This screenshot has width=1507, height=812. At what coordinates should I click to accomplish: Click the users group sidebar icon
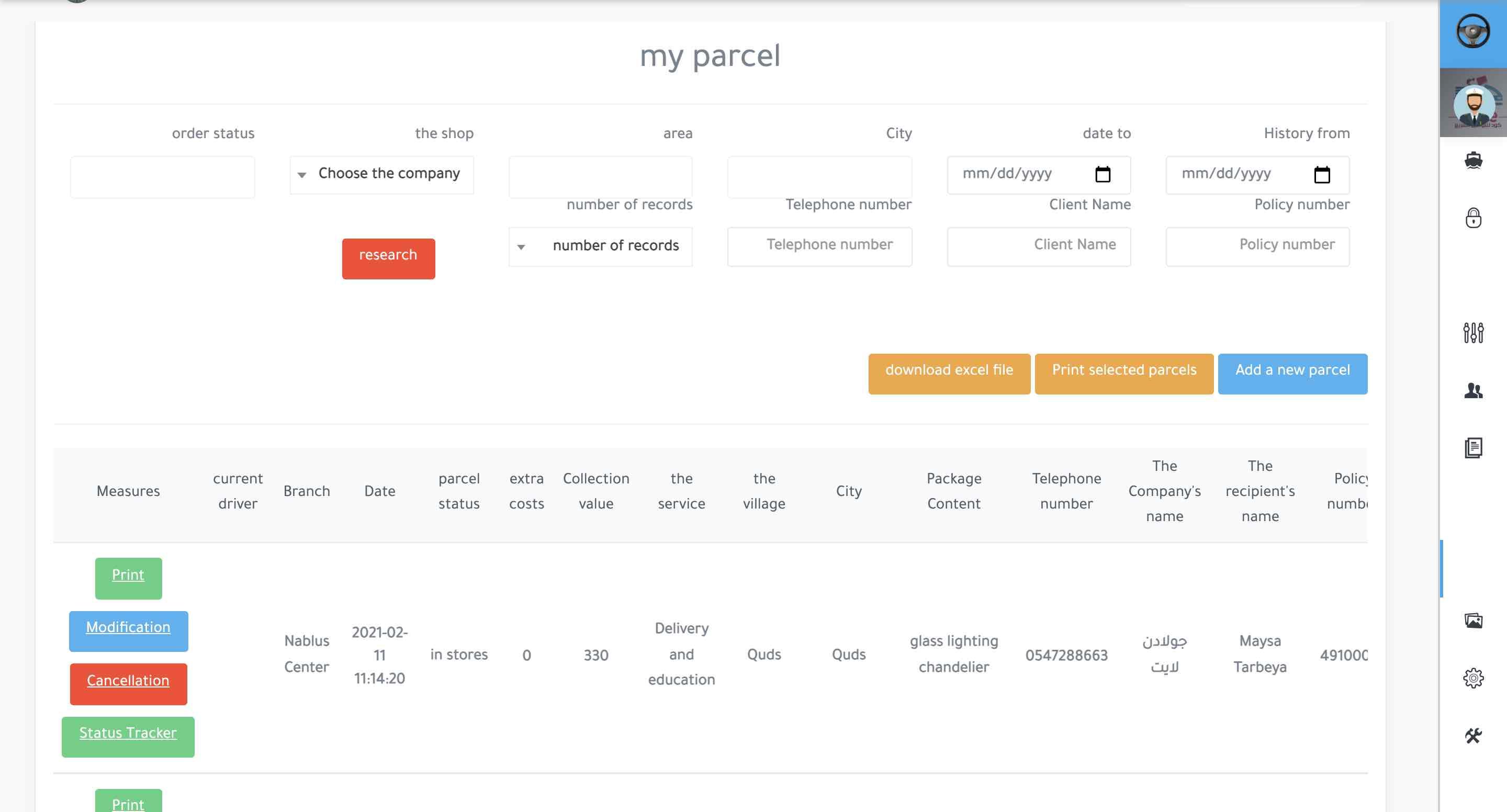tap(1473, 390)
